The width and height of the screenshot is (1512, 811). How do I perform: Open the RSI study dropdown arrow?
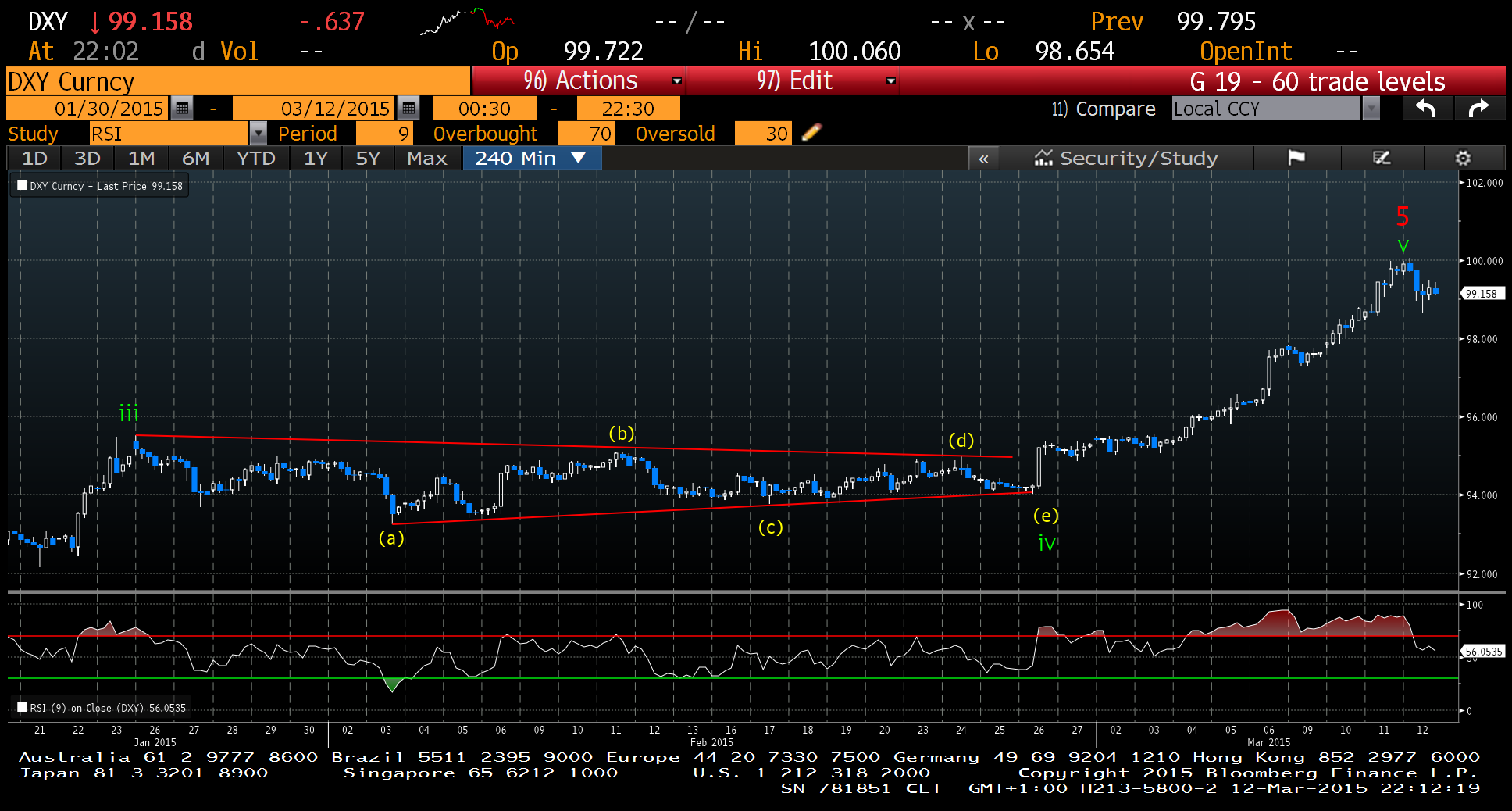point(258,134)
